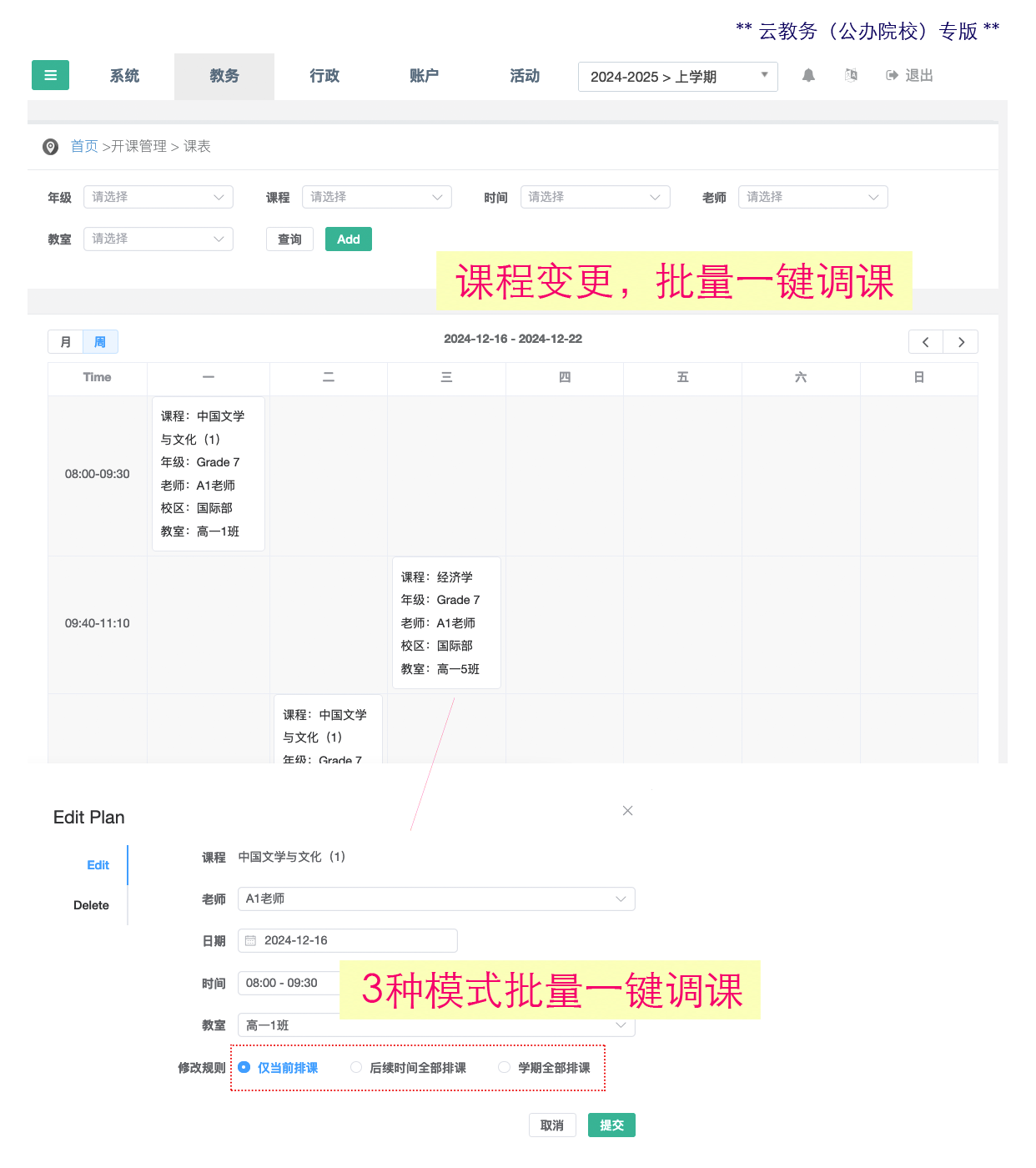Open the 课程 filter dropdown
This screenshot has width=1036, height=1168.
point(377,197)
